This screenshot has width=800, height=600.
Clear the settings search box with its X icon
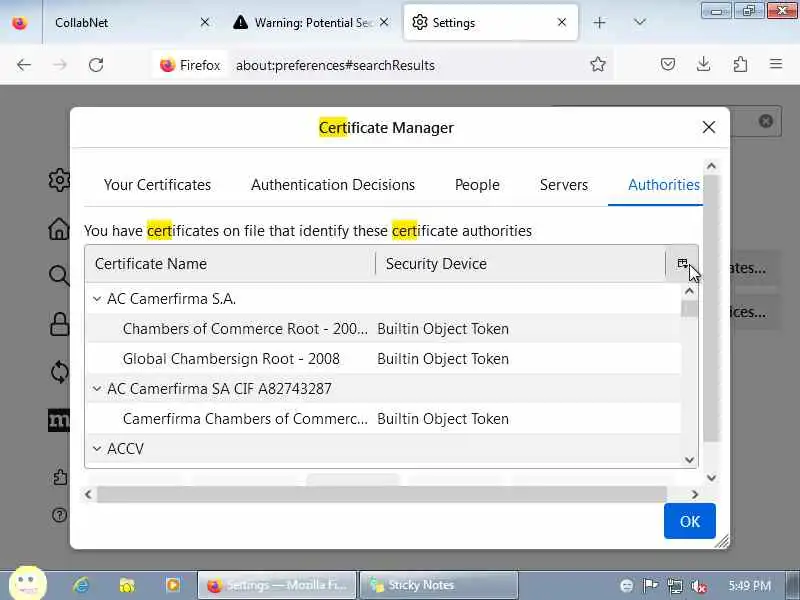point(765,121)
